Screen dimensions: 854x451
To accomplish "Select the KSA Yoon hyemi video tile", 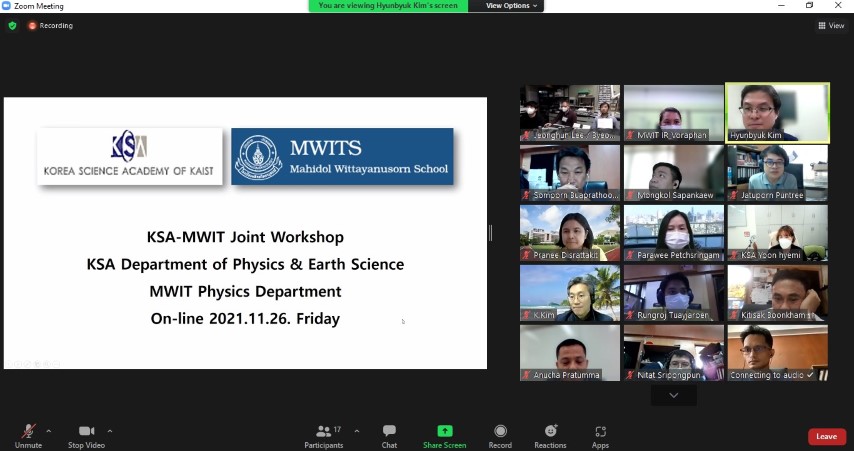I will (x=777, y=233).
